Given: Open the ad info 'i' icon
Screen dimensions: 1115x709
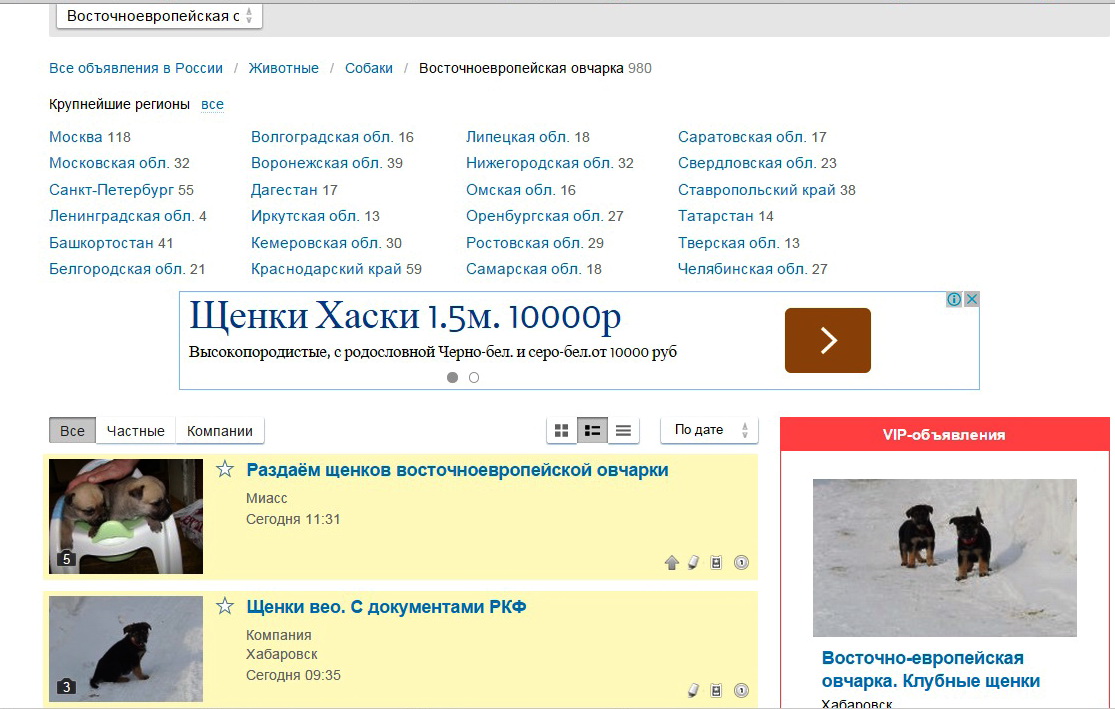Looking at the screenshot, I should [954, 299].
